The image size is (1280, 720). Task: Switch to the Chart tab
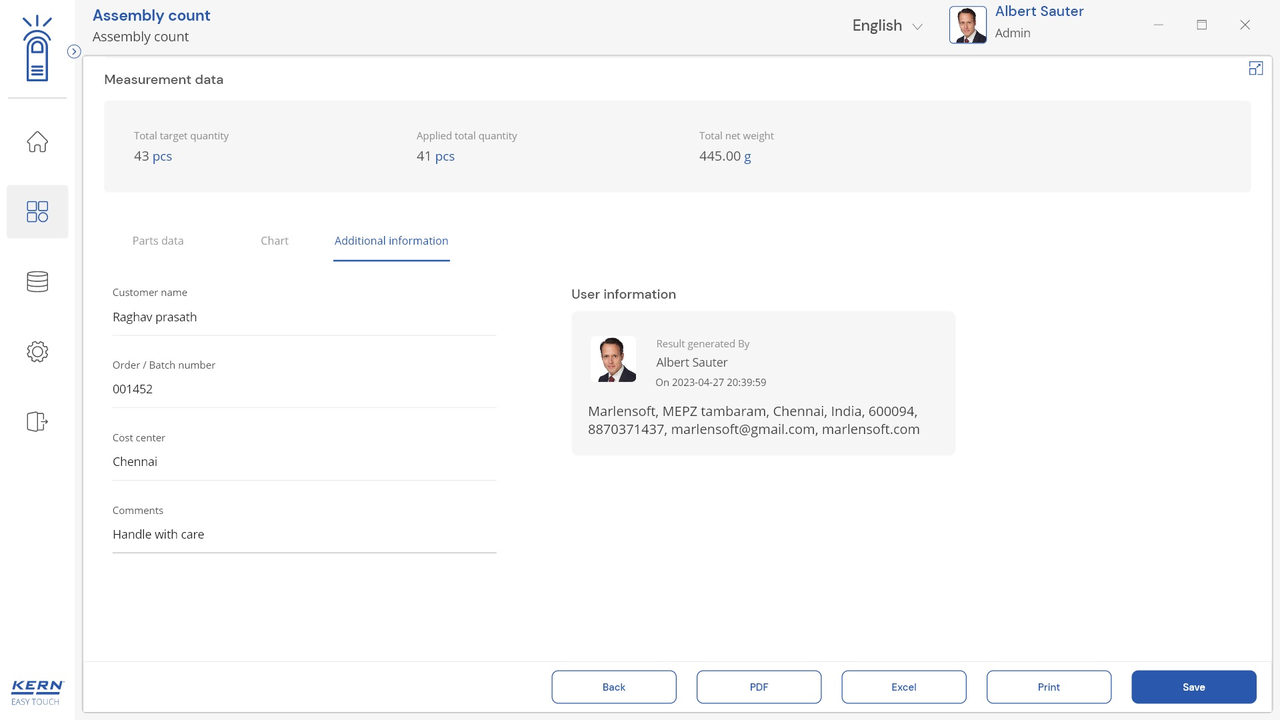(274, 241)
